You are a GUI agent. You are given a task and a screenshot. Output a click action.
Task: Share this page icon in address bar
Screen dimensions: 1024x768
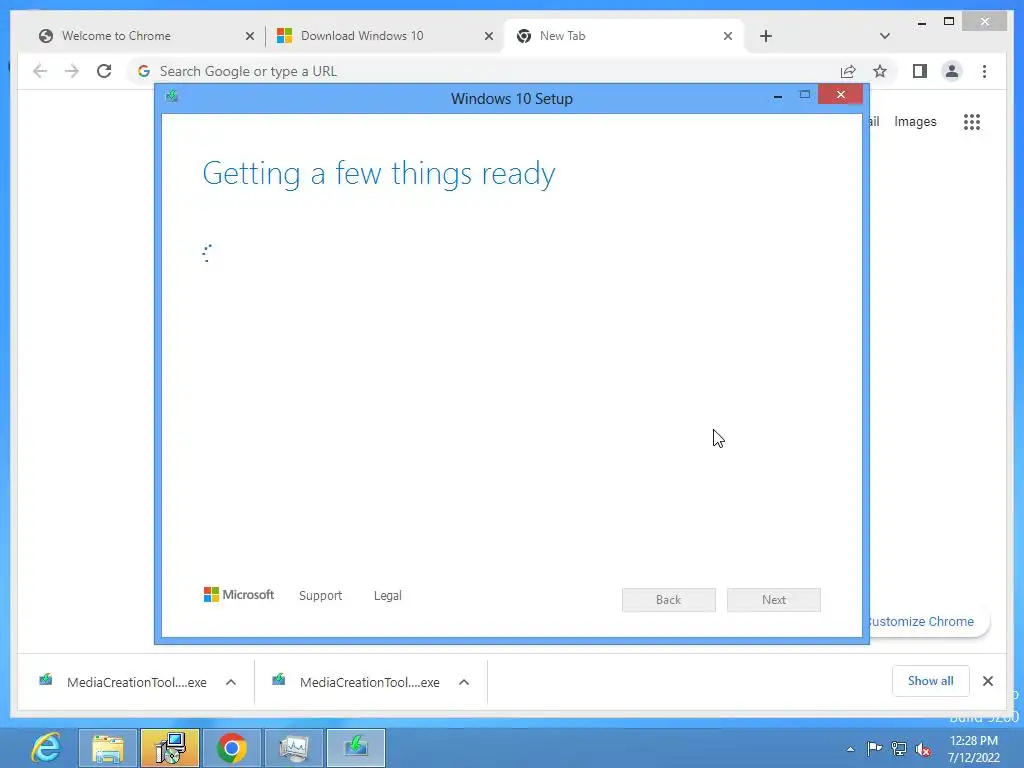pyautogui.click(x=848, y=71)
